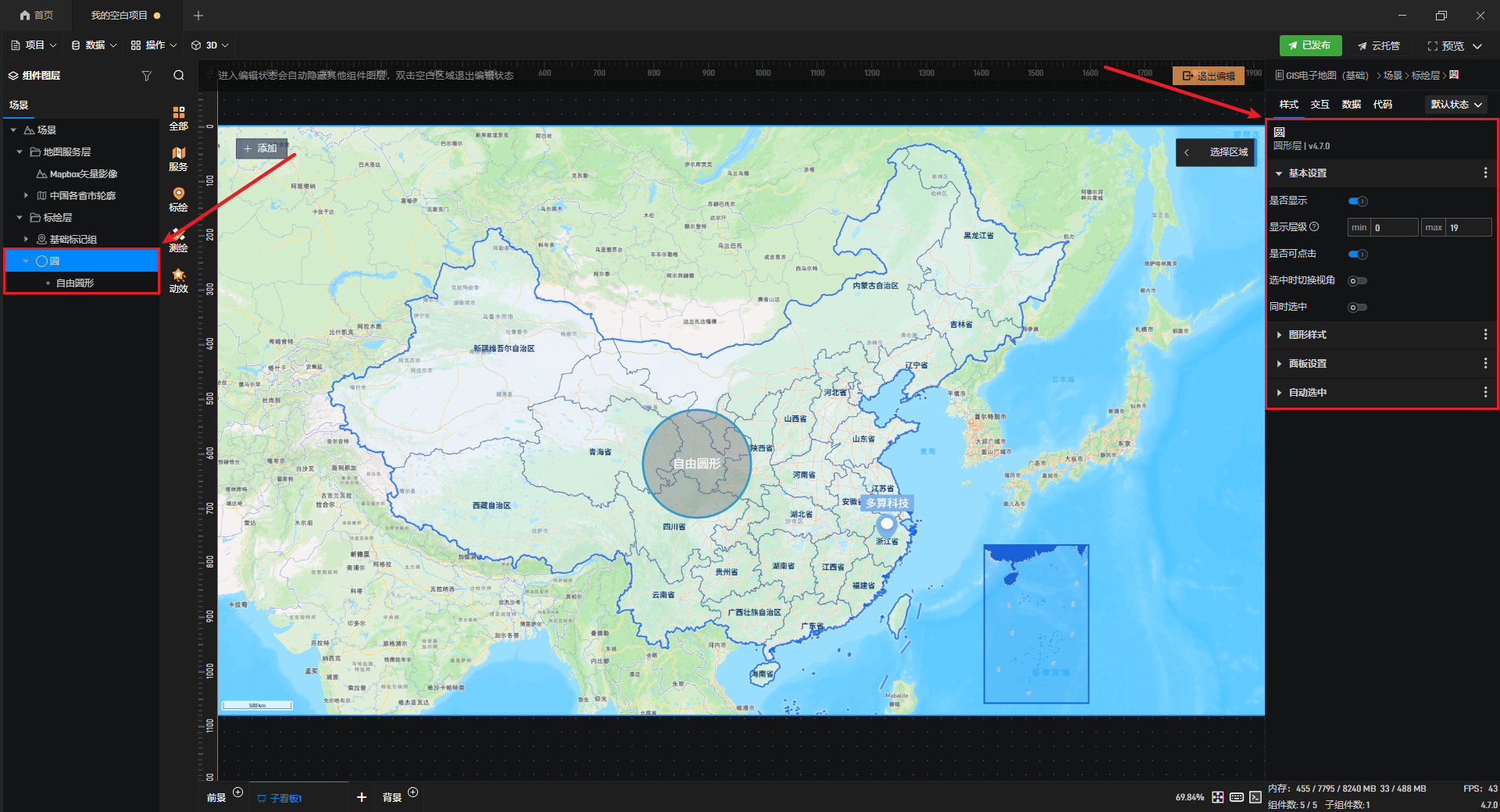
Task: Open the layer search magnifier icon
Action: click(179, 76)
